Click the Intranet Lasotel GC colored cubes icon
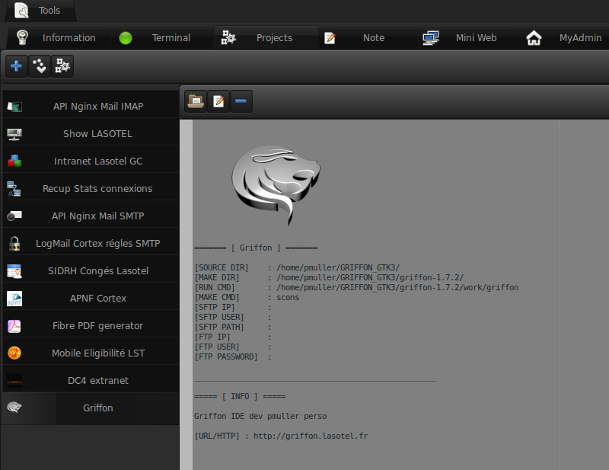 (x=14, y=161)
